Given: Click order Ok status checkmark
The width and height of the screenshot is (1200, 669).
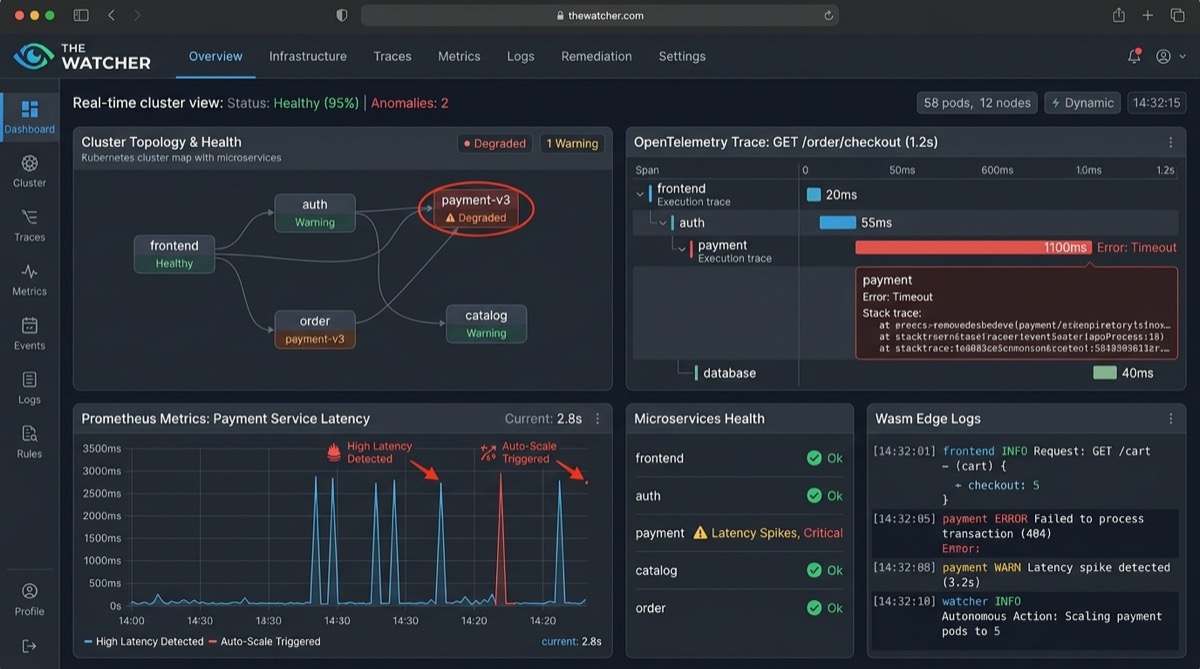Looking at the screenshot, I should (x=814, y=608).
